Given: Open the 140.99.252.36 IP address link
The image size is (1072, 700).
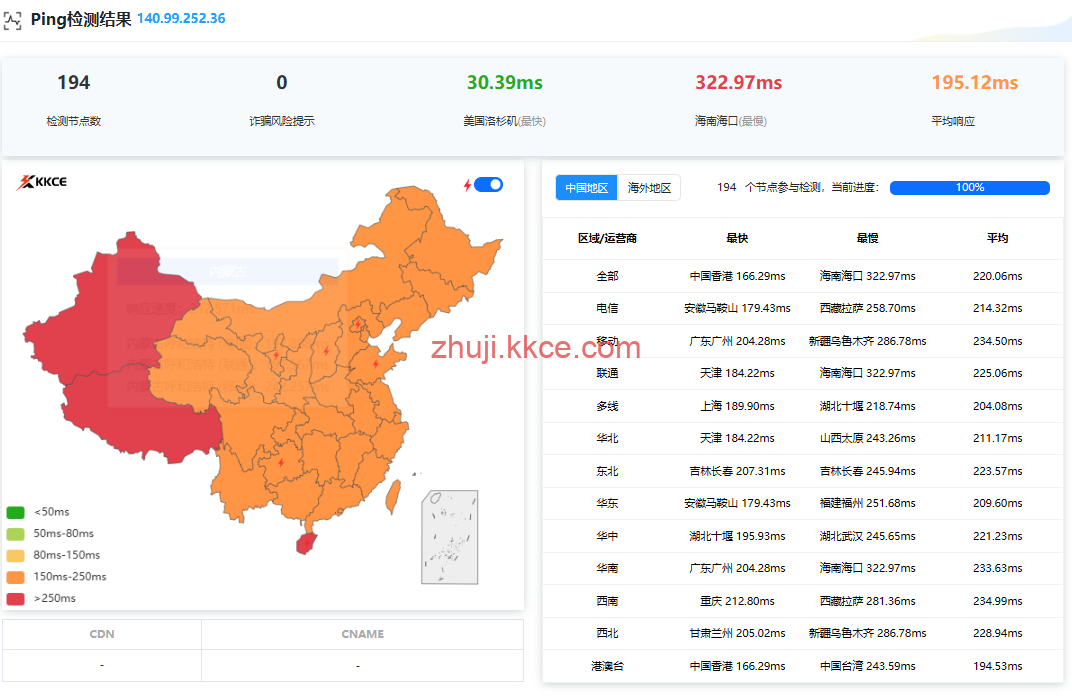Looking at the screenshot, I should 181,19.
